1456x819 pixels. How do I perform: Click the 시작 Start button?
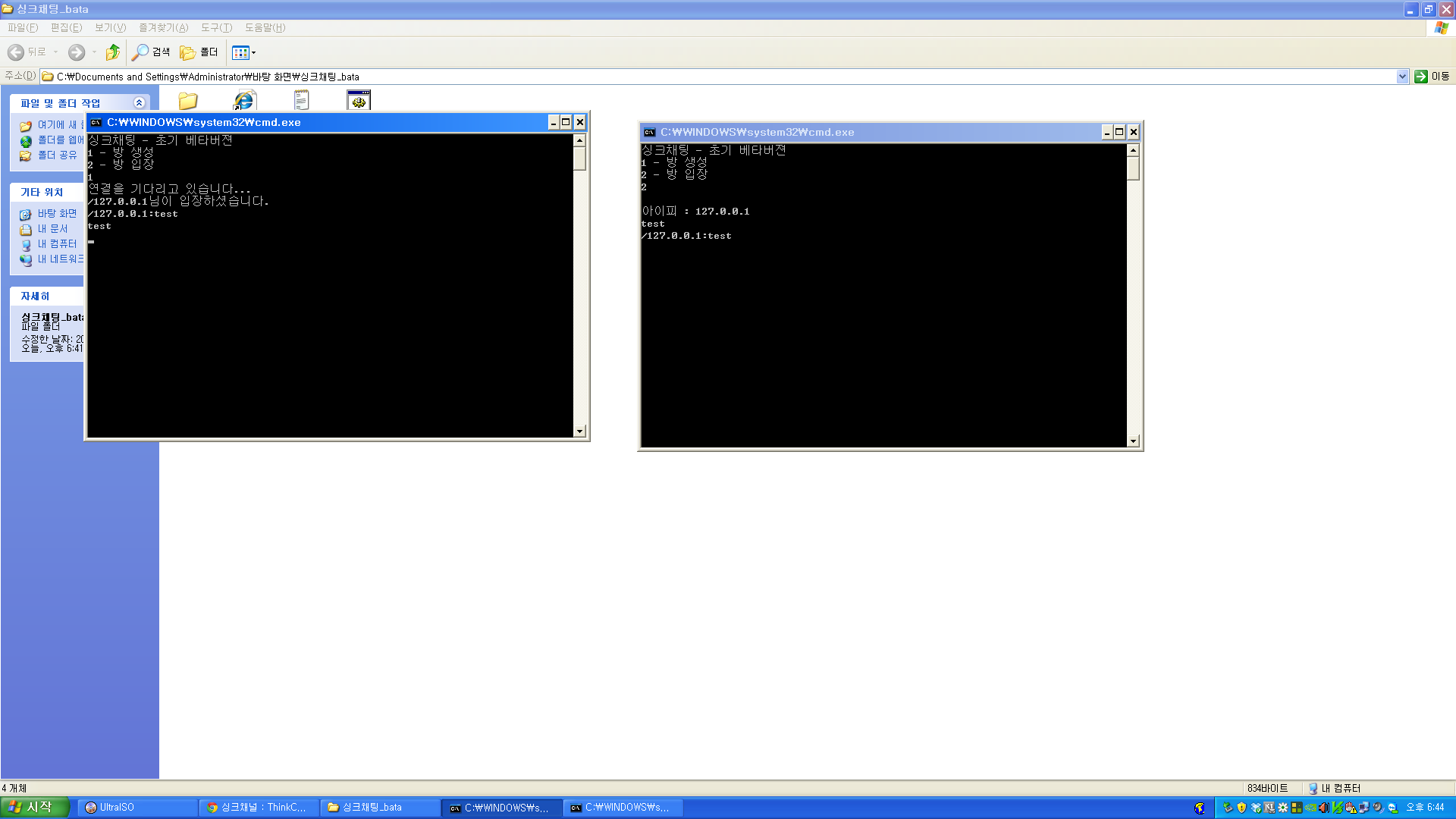tap(35, 808)
